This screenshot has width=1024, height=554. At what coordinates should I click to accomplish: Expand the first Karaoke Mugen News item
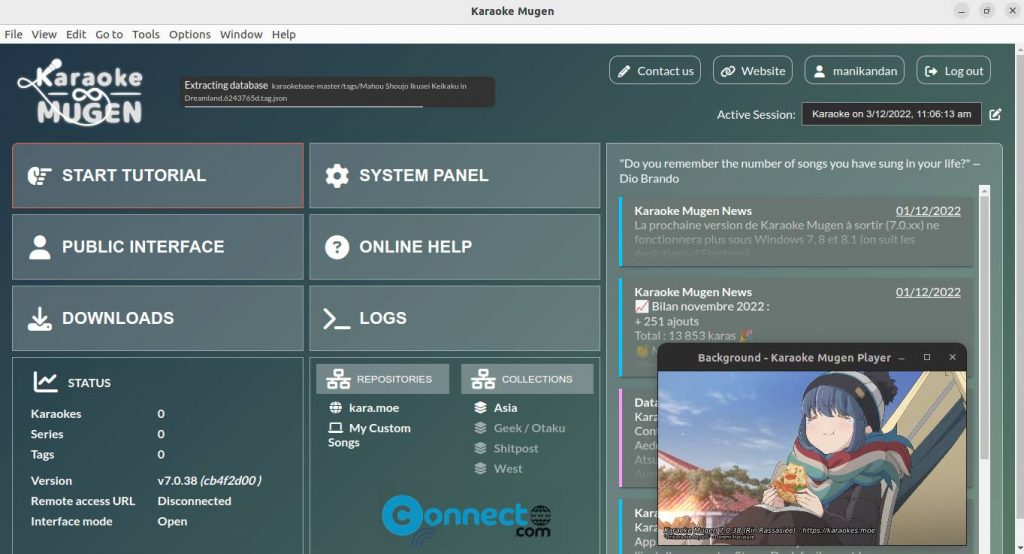796,231
